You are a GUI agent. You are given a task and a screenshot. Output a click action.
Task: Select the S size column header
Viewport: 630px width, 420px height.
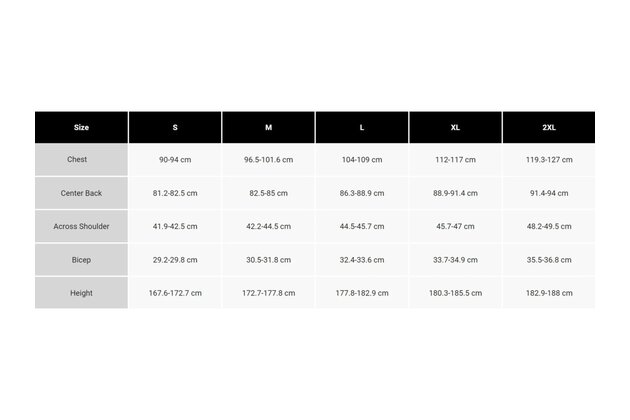tap(175, 127)
